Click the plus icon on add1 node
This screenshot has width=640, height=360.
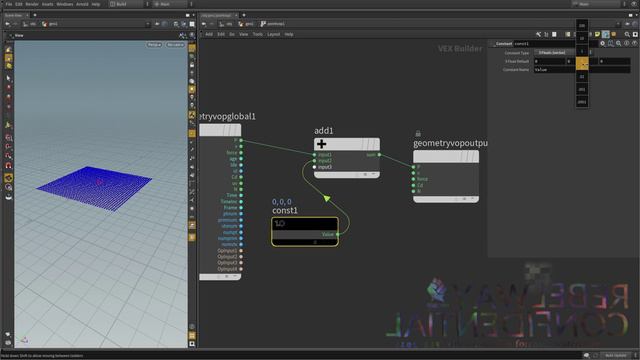(321, 144)
